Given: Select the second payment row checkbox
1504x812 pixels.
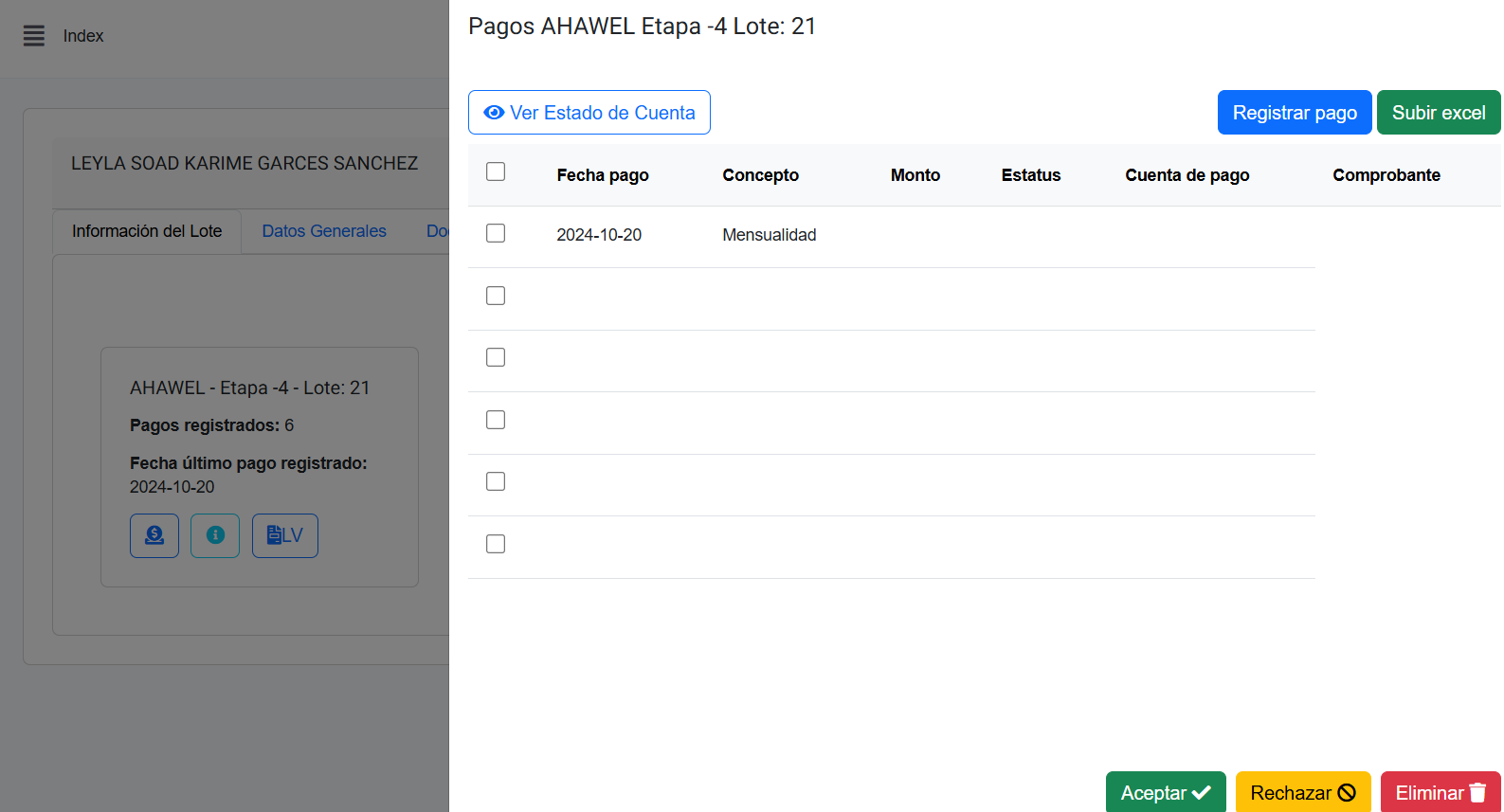Looking at the screenshot, I should (x=496, y=296).
